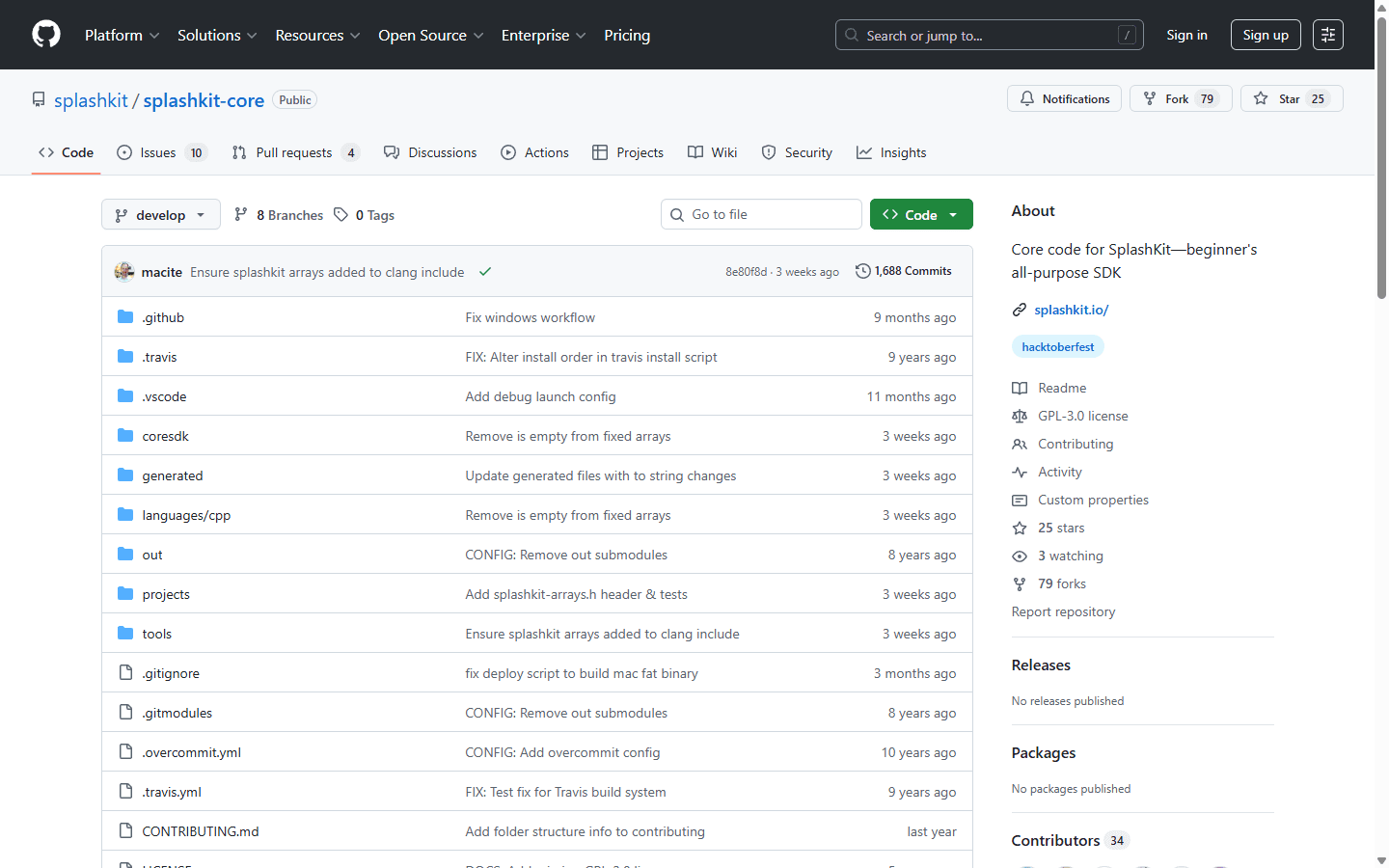Image resolution: width=1389 pixels, height=868 pixels.
Task: Select Pricing in the top menu
Action: pos(627,35)
